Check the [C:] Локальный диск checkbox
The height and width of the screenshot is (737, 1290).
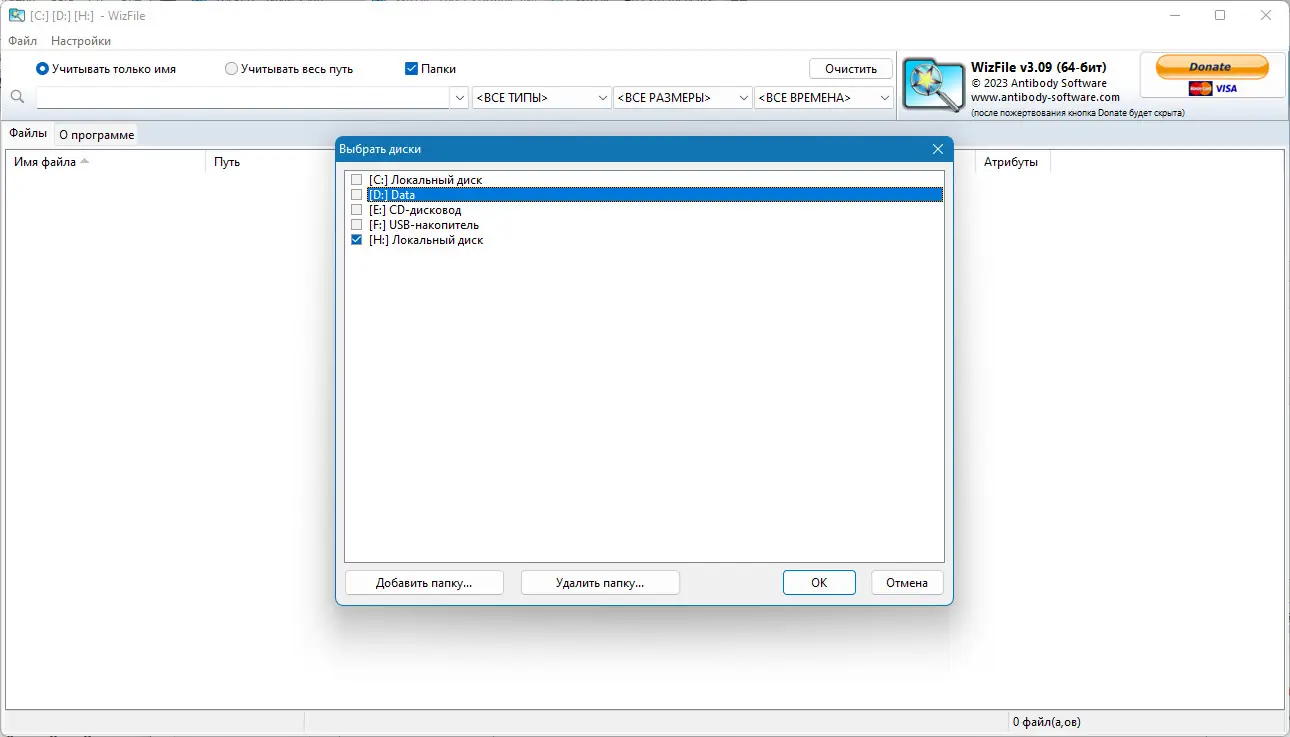(356, 180)
